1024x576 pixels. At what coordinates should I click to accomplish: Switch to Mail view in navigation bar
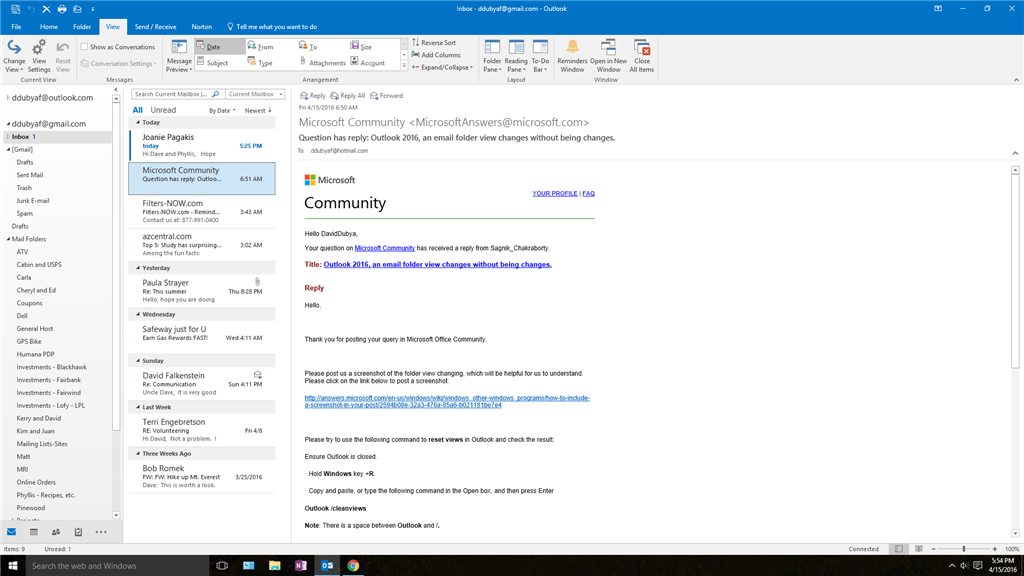(x=12, y=532)
